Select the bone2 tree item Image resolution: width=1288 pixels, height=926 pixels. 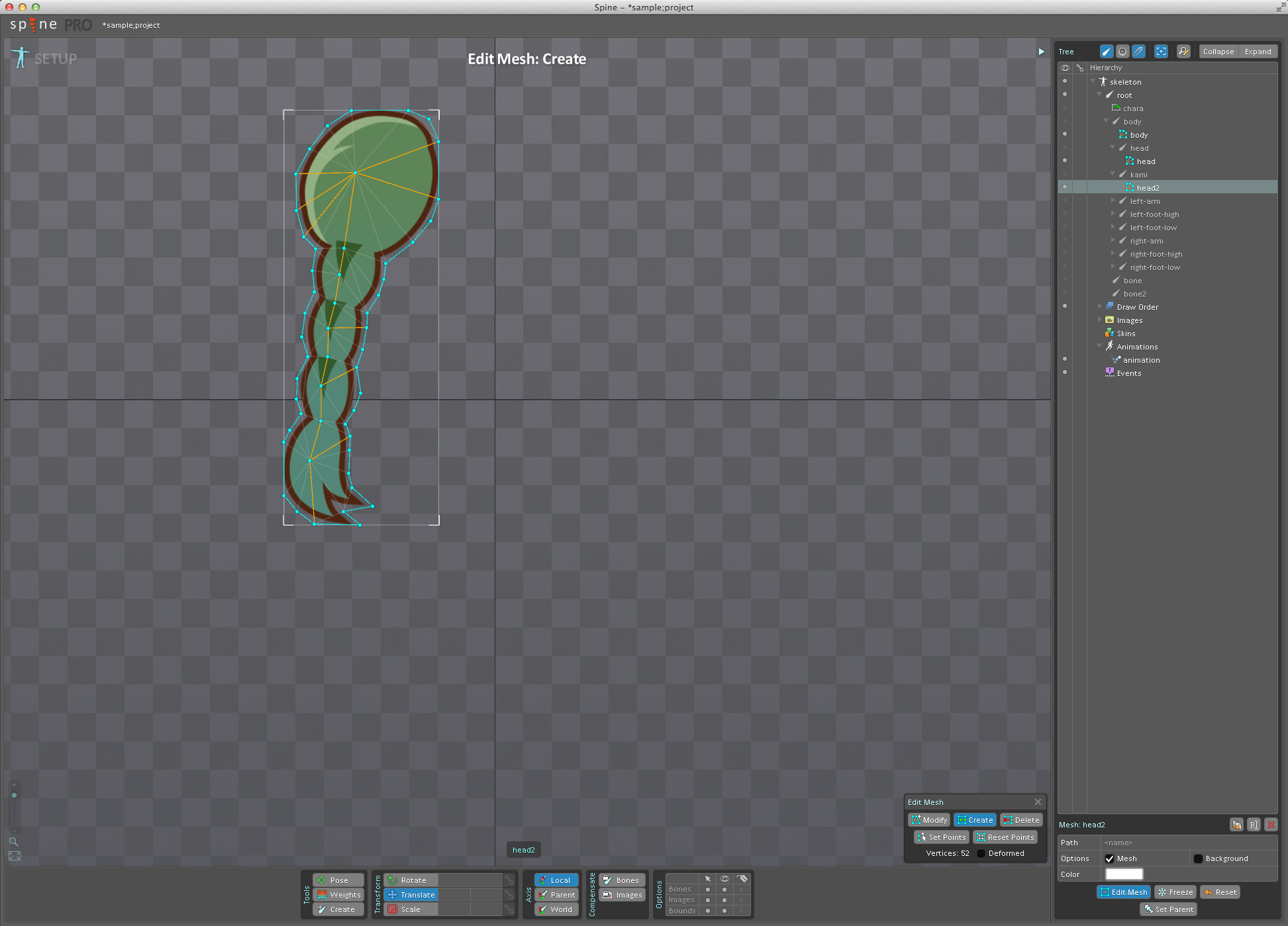coord(1134,294)
